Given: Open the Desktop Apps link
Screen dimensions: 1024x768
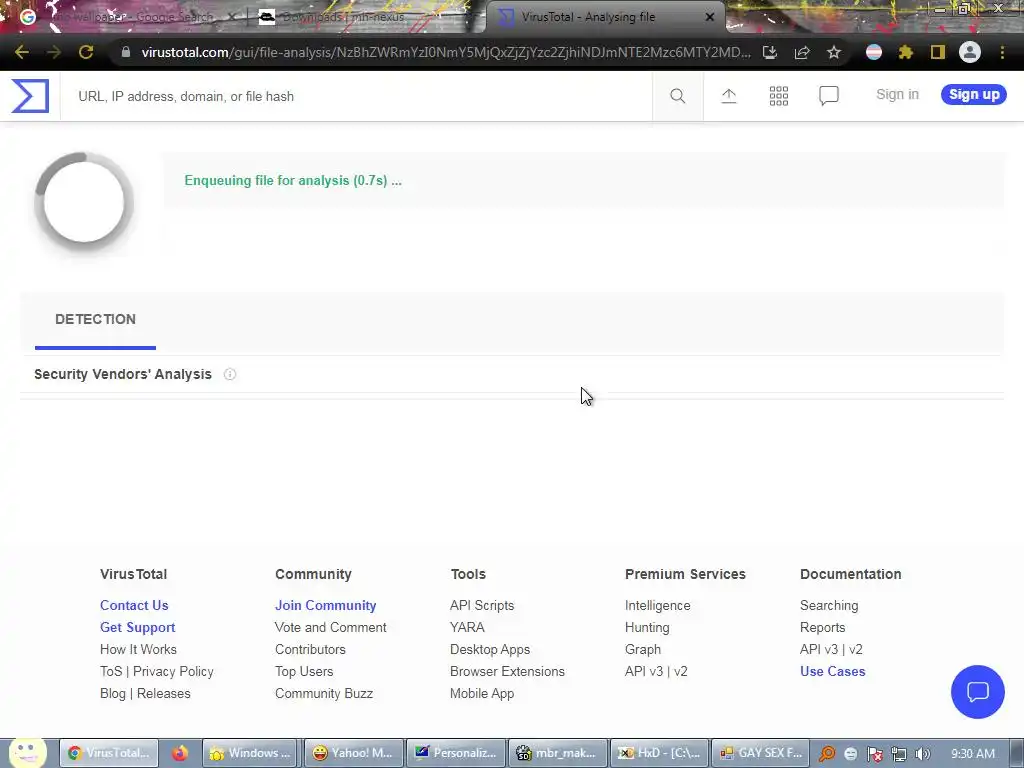Looking at the screenshot, I should 490,650.
